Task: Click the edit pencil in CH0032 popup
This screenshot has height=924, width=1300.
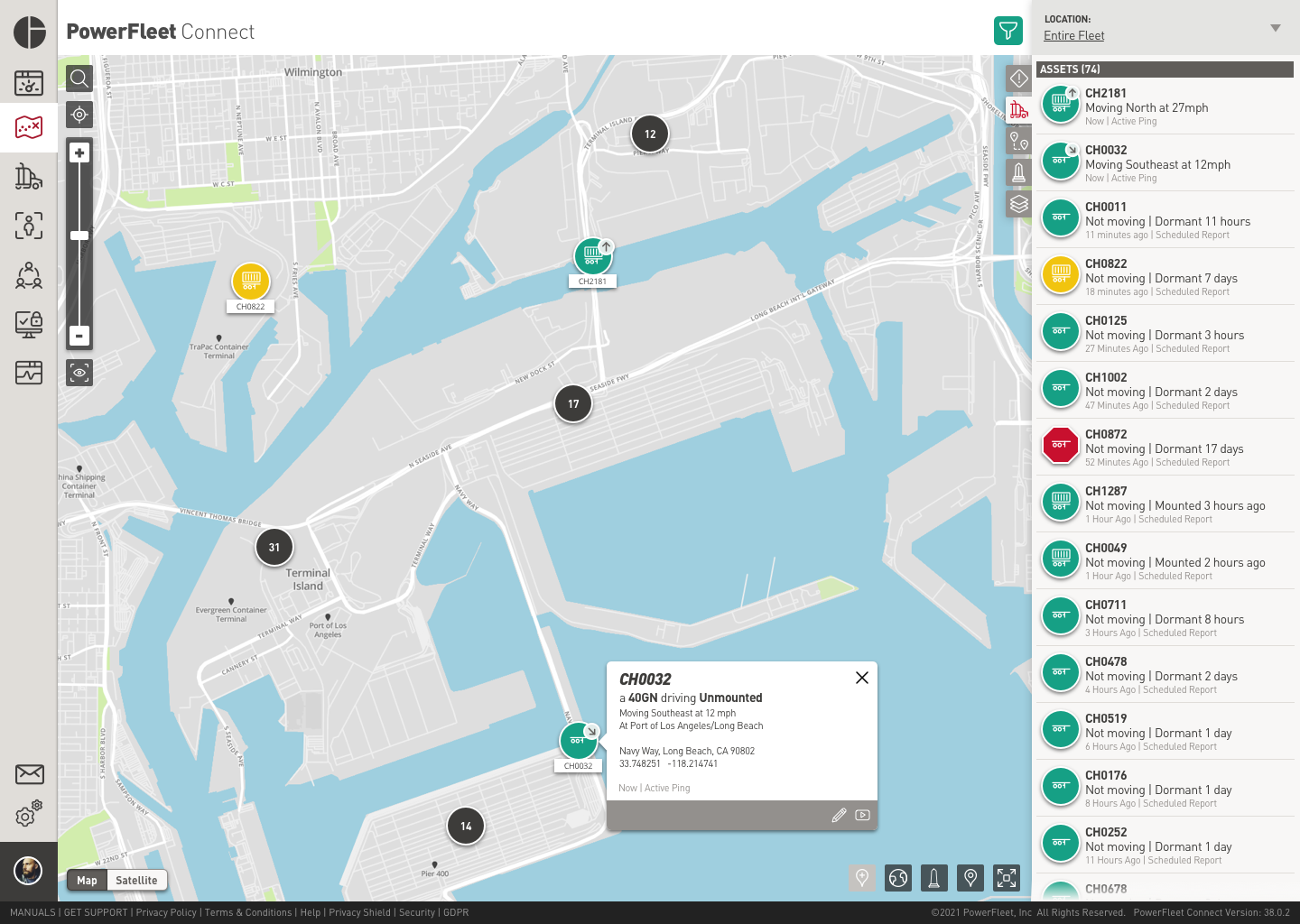Action: (x=839, y=815)
